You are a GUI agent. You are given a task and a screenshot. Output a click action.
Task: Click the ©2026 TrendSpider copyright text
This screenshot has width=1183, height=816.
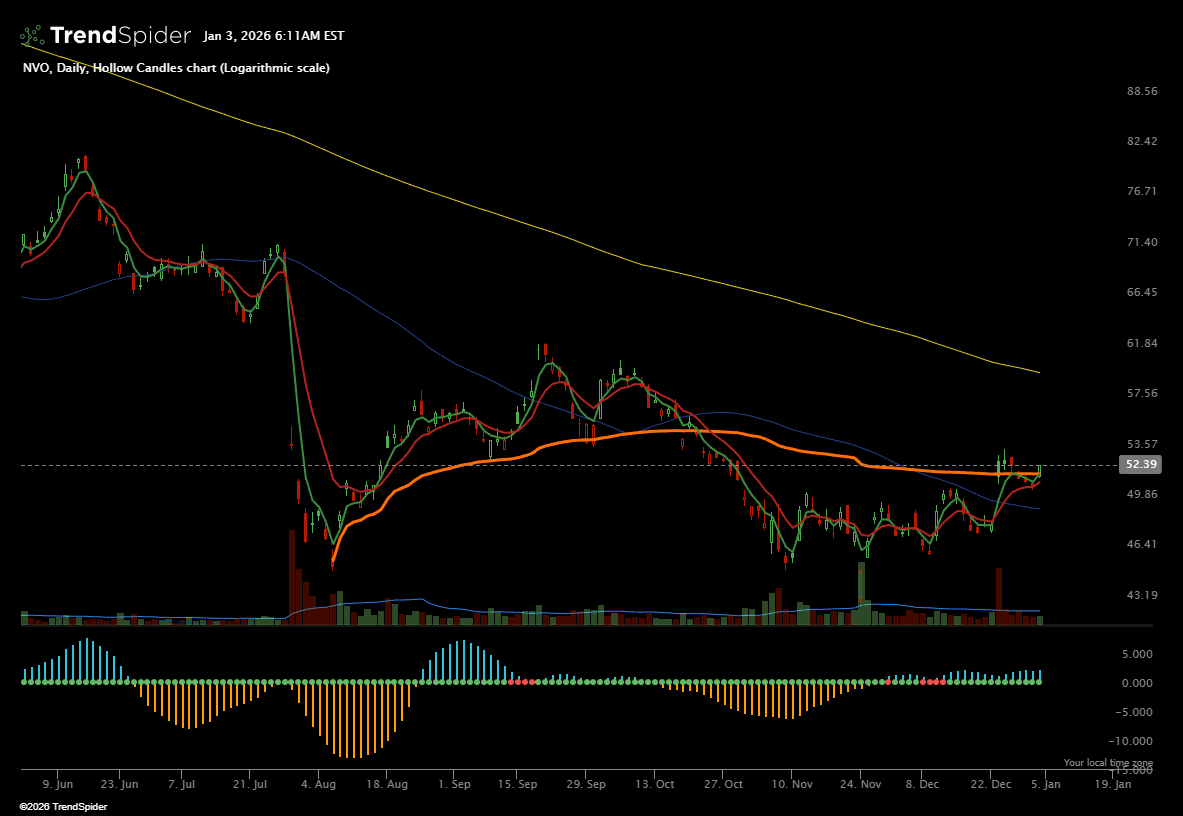click(63, 806)
